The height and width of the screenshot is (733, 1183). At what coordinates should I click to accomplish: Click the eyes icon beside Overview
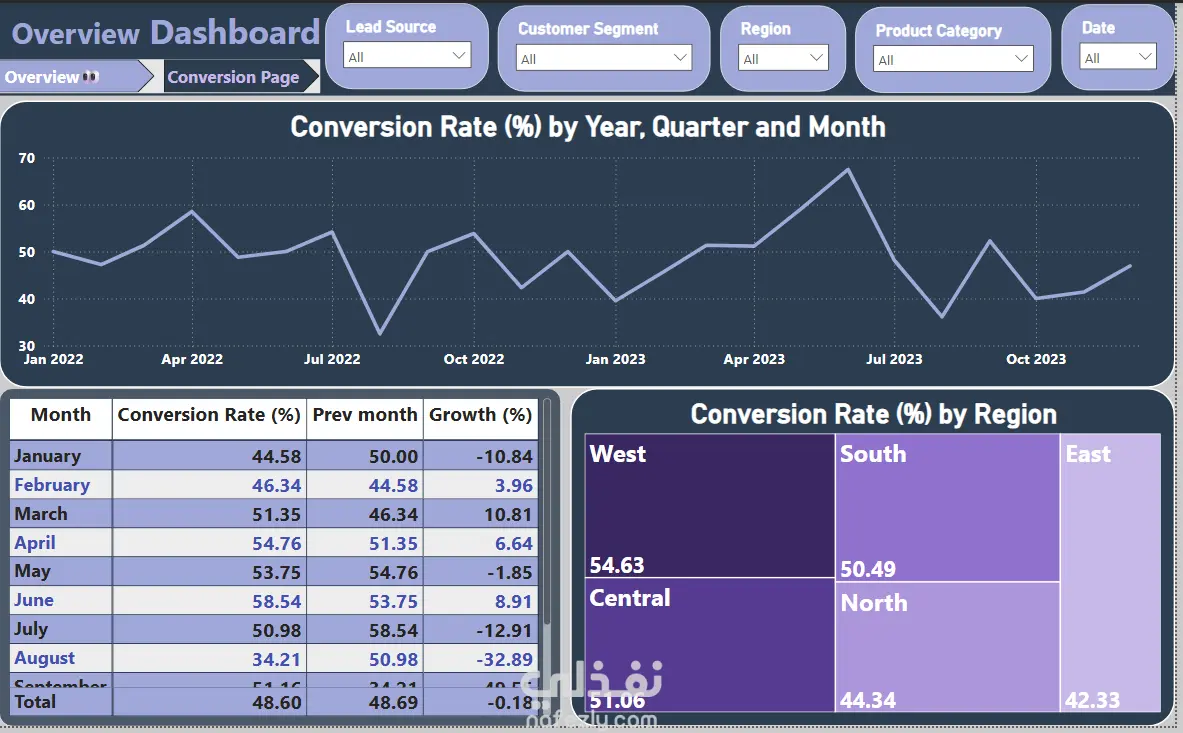(x=91, y=76)
